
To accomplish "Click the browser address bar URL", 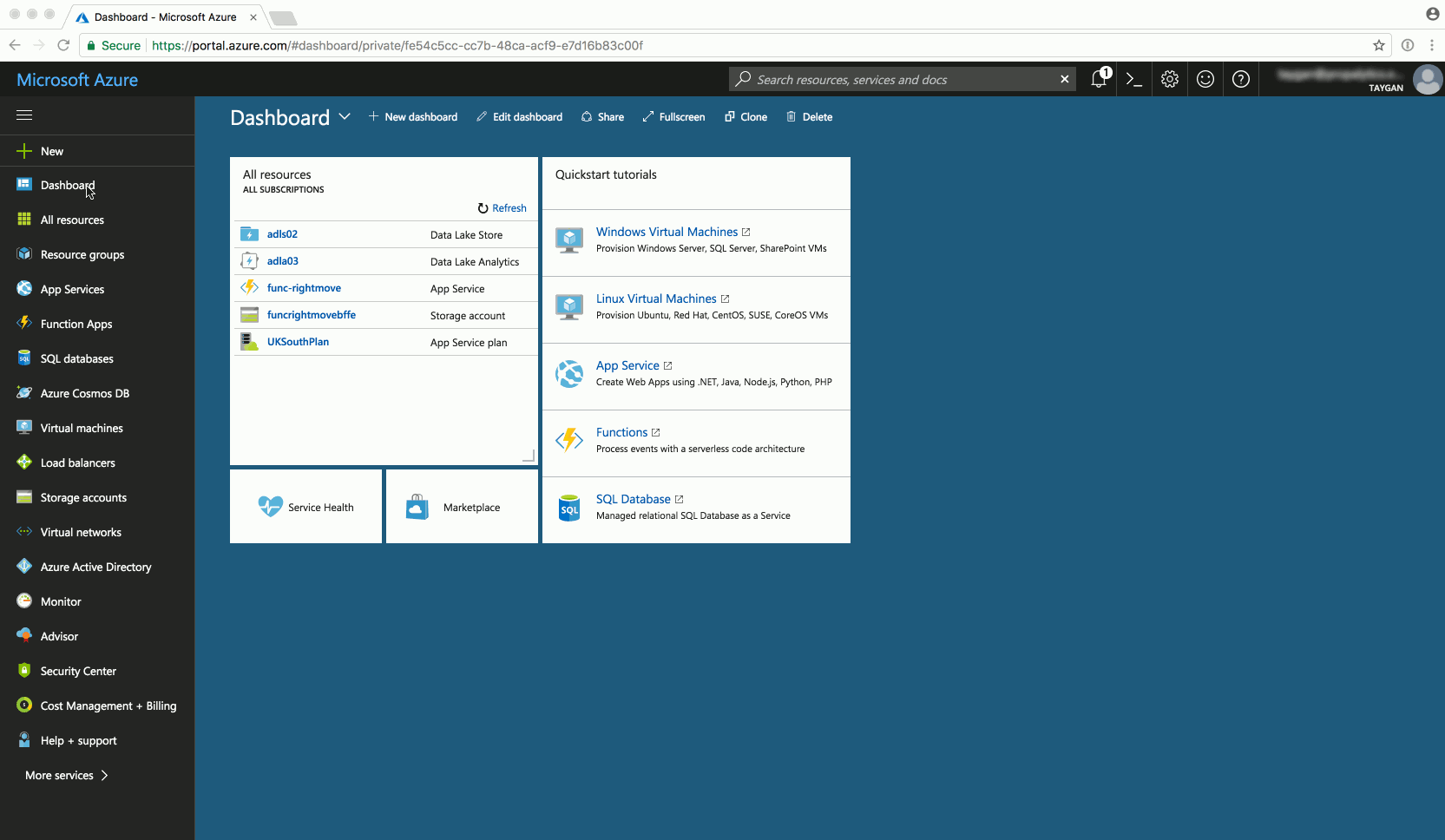I will [397, 45].
